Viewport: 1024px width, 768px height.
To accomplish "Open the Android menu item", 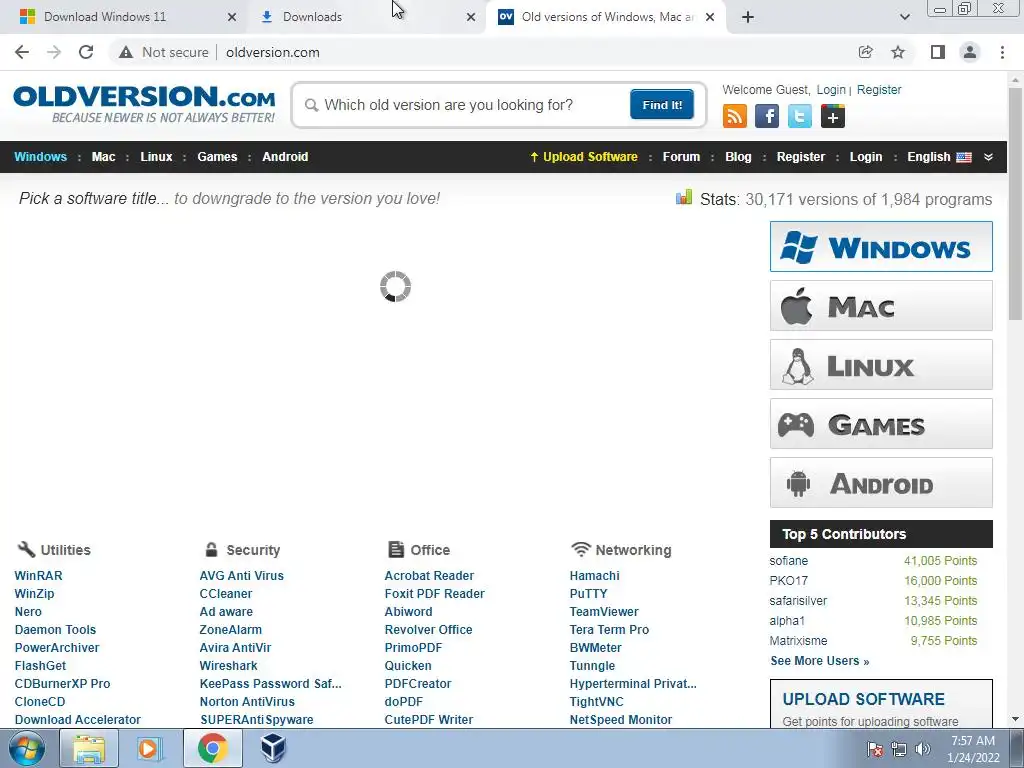I will [285, 157].
